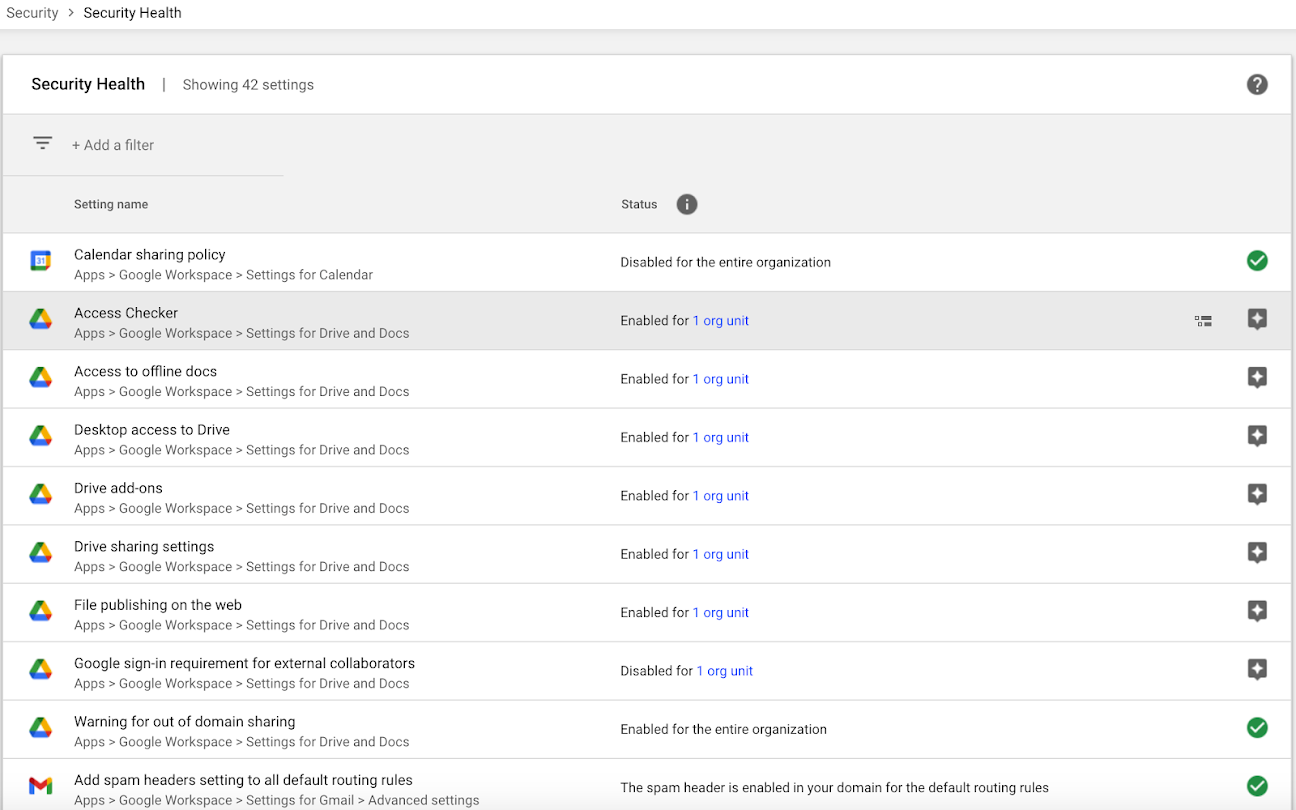Open recommendation for File publishing on the web
Screen dimensions: 1296x810
coord(1257,612)
